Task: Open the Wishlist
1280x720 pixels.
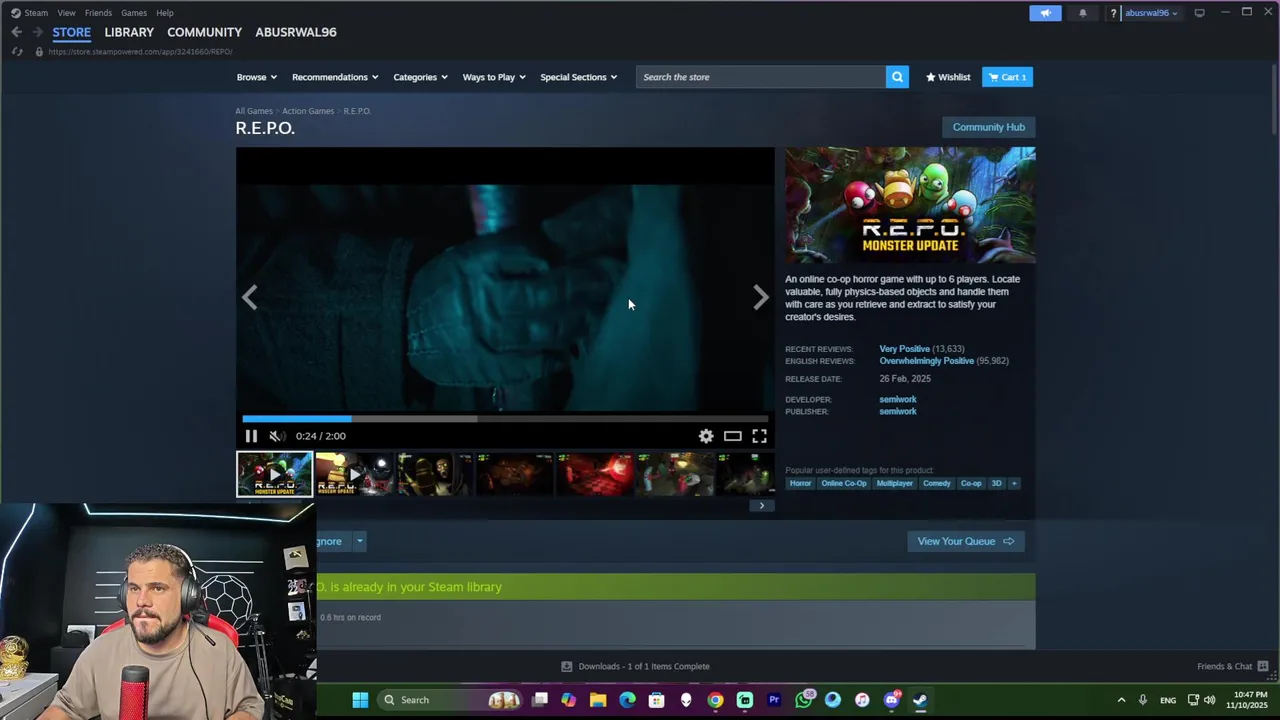Action: pyautogui.click(x=948, y=77)
